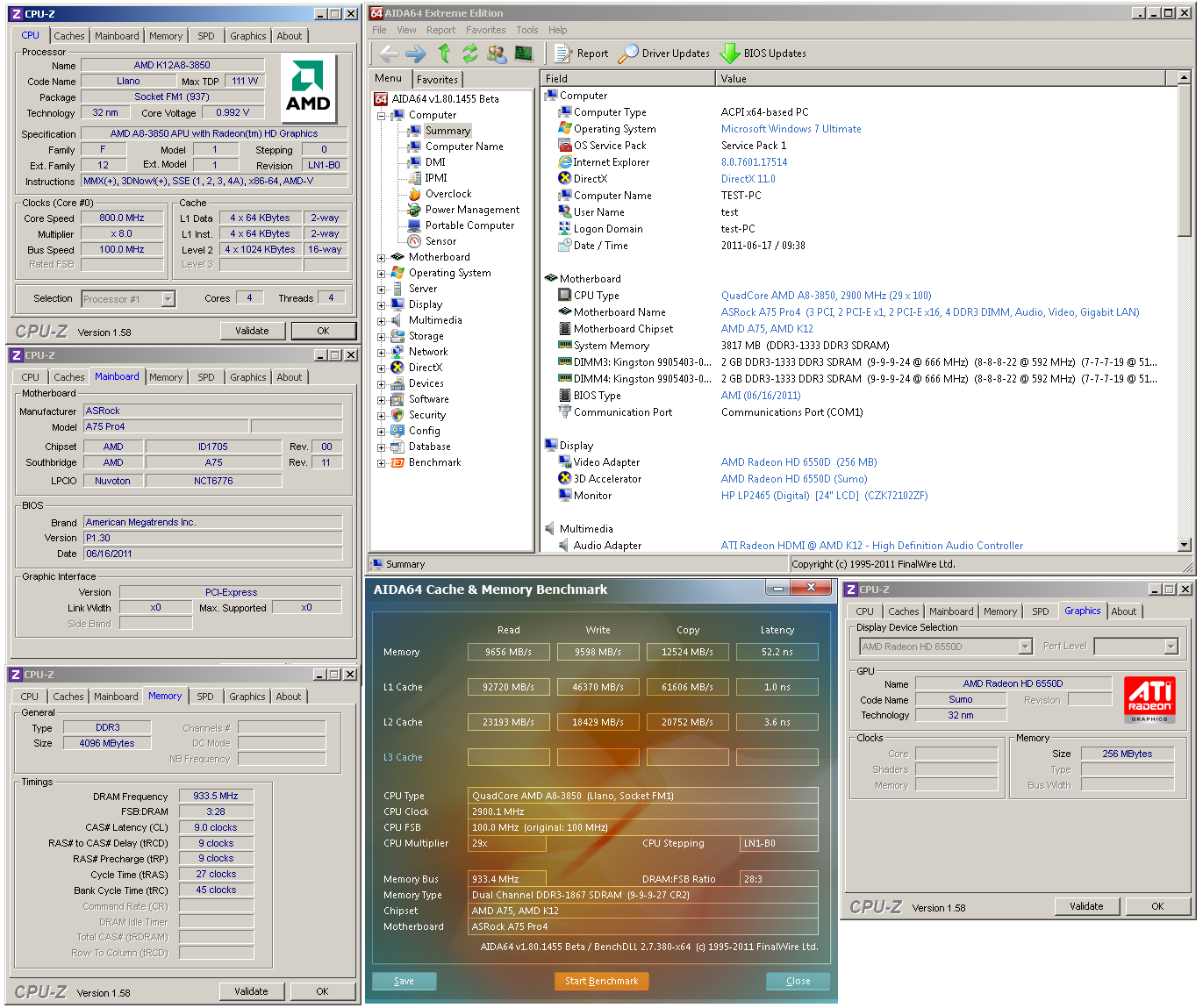Expand the Network tree node
Screen dimensions: 1203x1008
[x=382, y=353]
